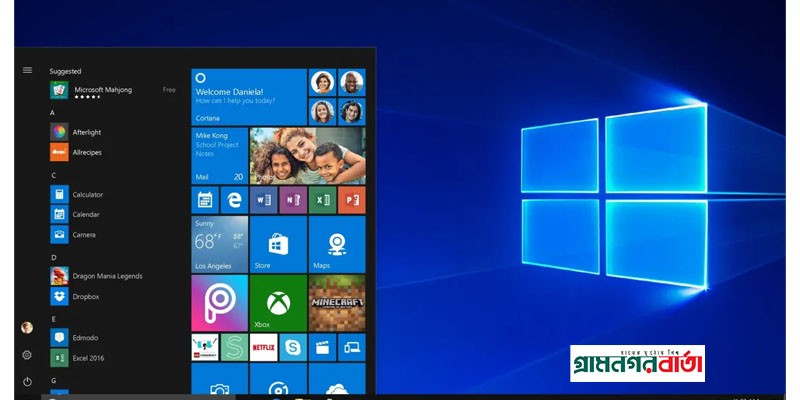
Task: Click the letter G section header
Action: click(53, 381)
